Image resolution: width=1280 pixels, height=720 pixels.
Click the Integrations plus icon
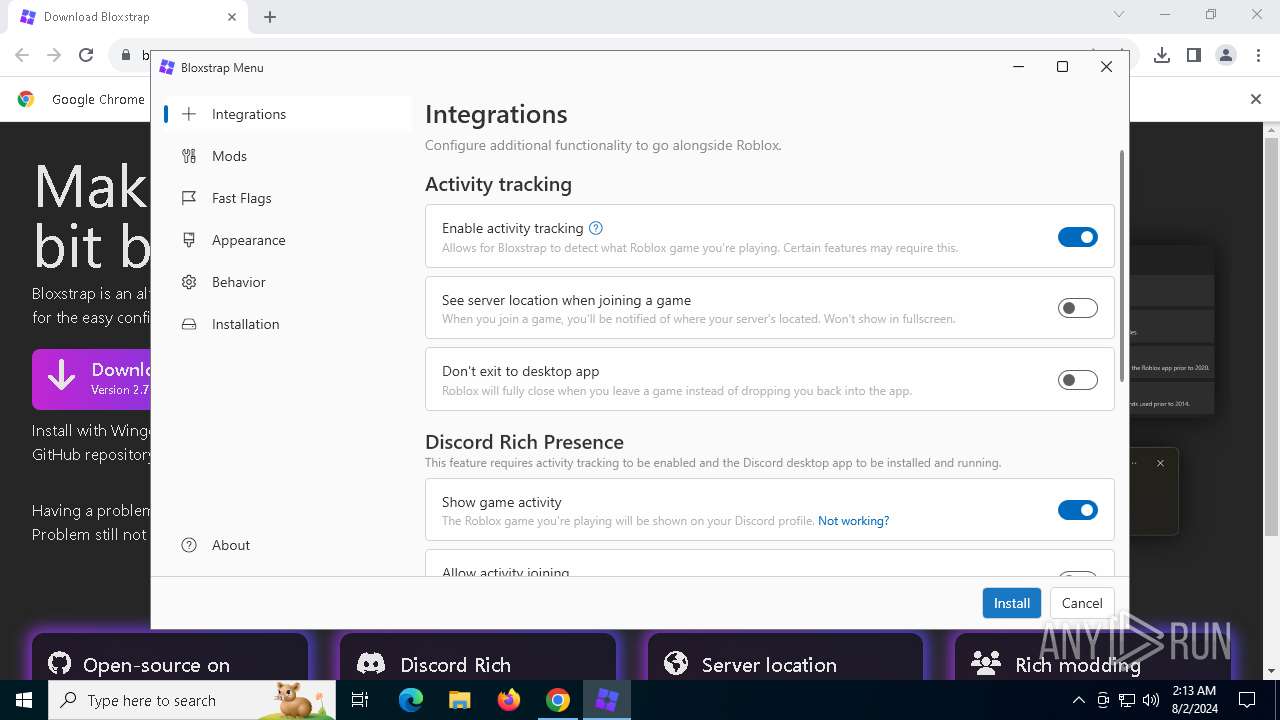click(x=189, y=114)
